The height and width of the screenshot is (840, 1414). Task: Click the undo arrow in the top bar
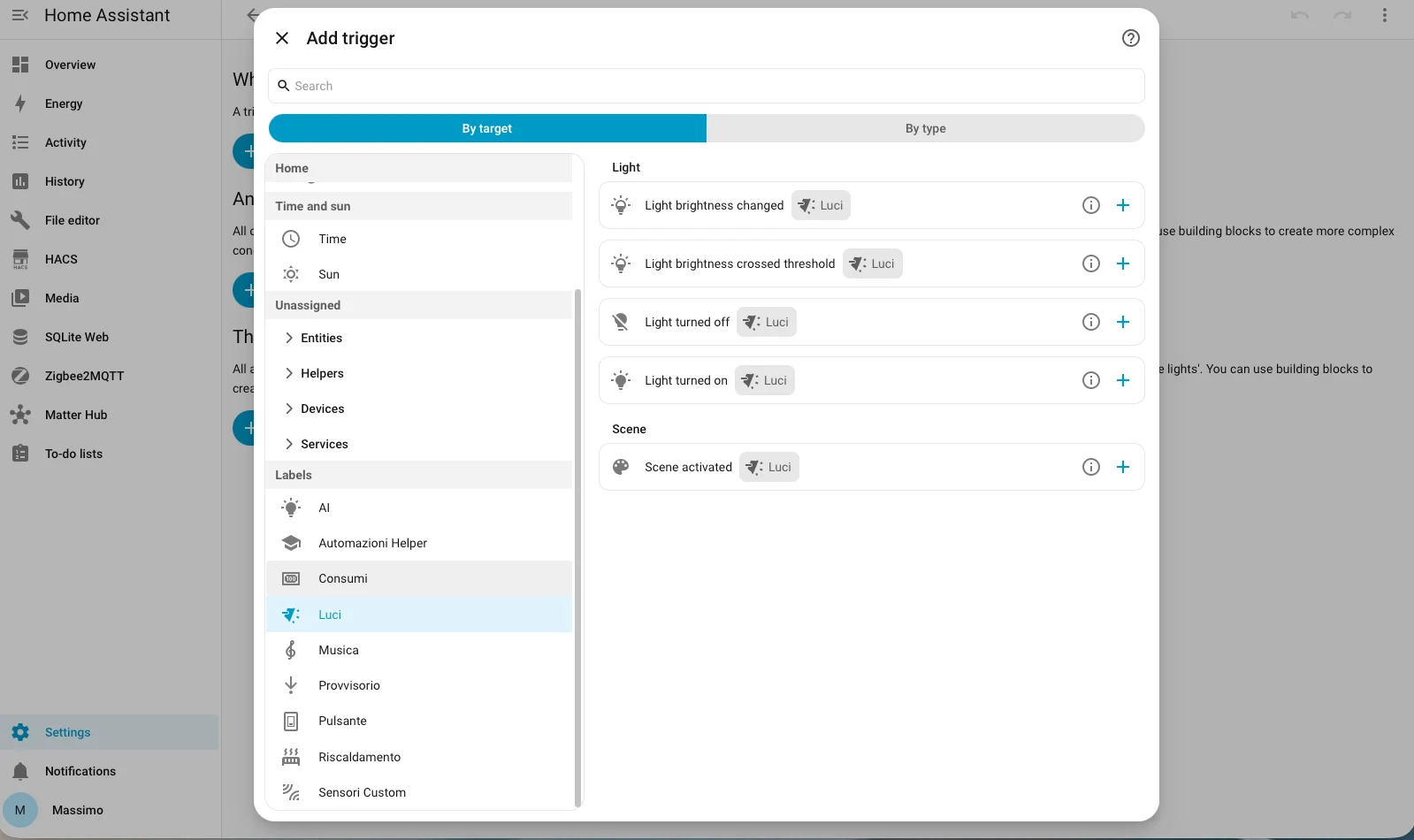(1299, 15)
